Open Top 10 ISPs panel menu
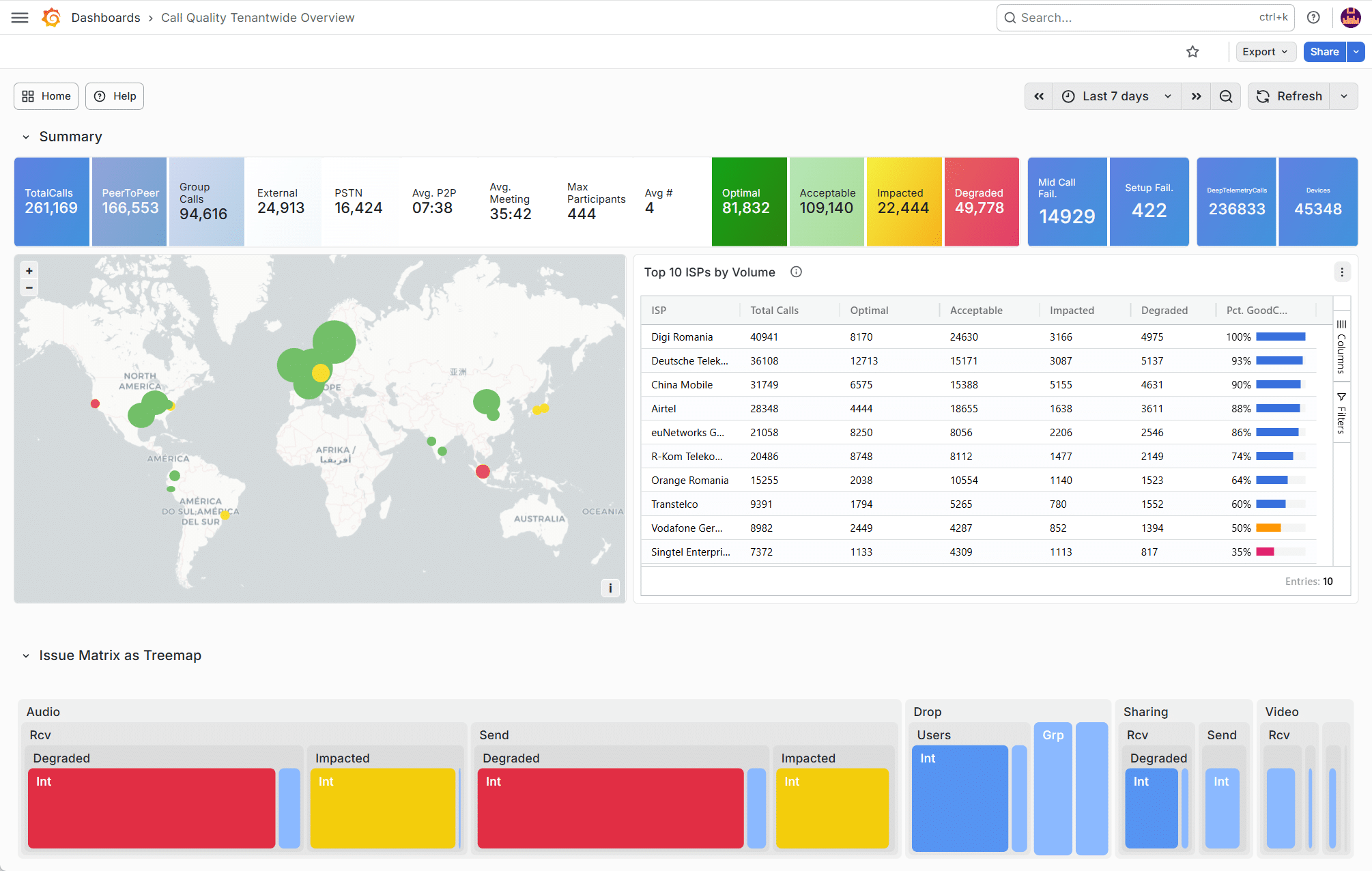 pyautogui.click(x=1342, y=272)
